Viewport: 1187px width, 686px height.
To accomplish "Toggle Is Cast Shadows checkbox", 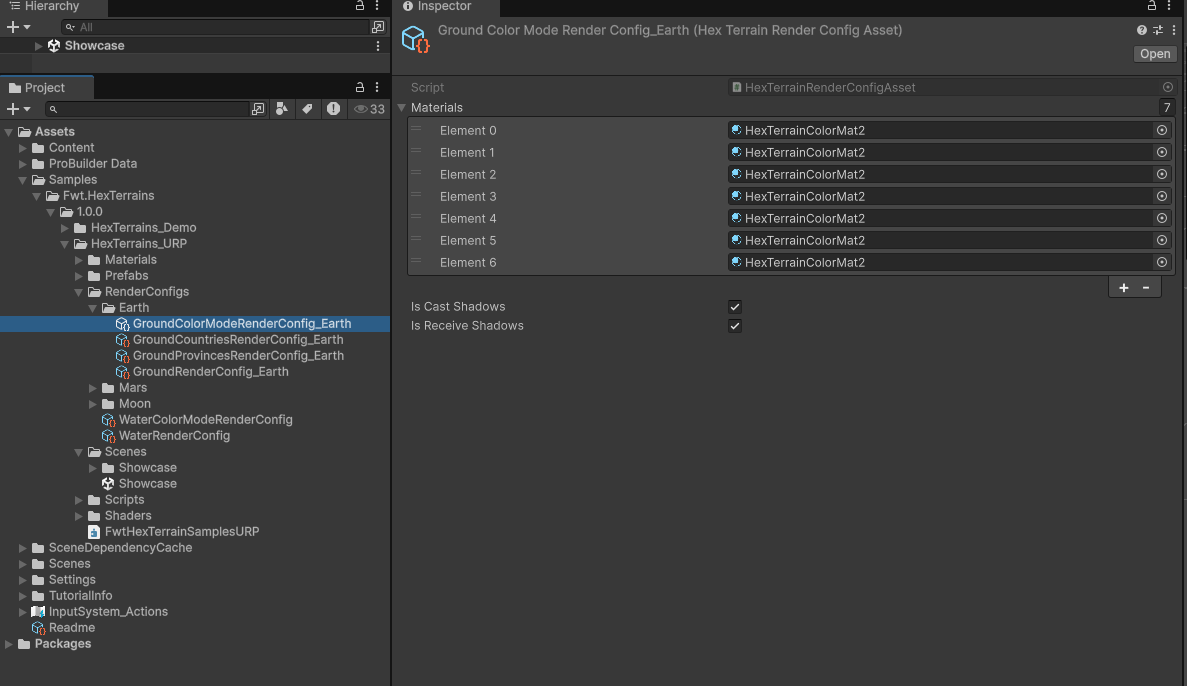I will (x=734, y=307).
